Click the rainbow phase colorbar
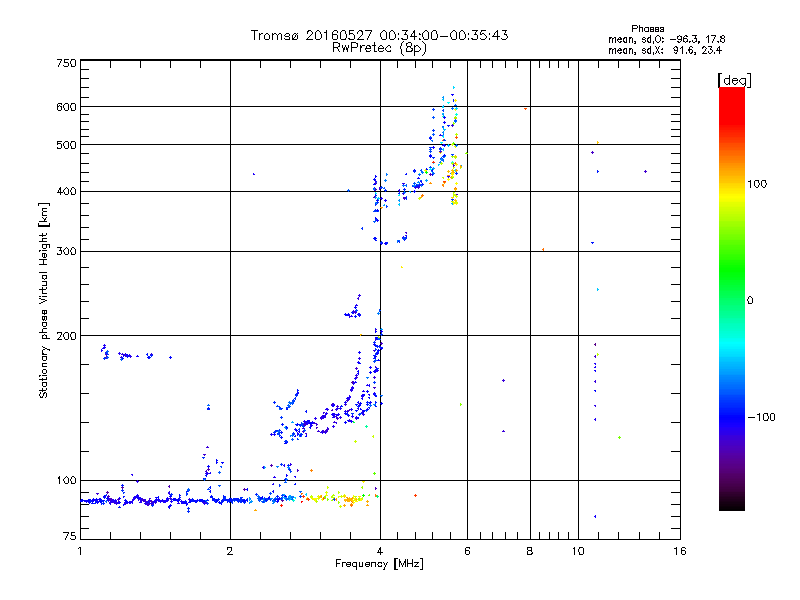800x600 pixels. (732, 298)
